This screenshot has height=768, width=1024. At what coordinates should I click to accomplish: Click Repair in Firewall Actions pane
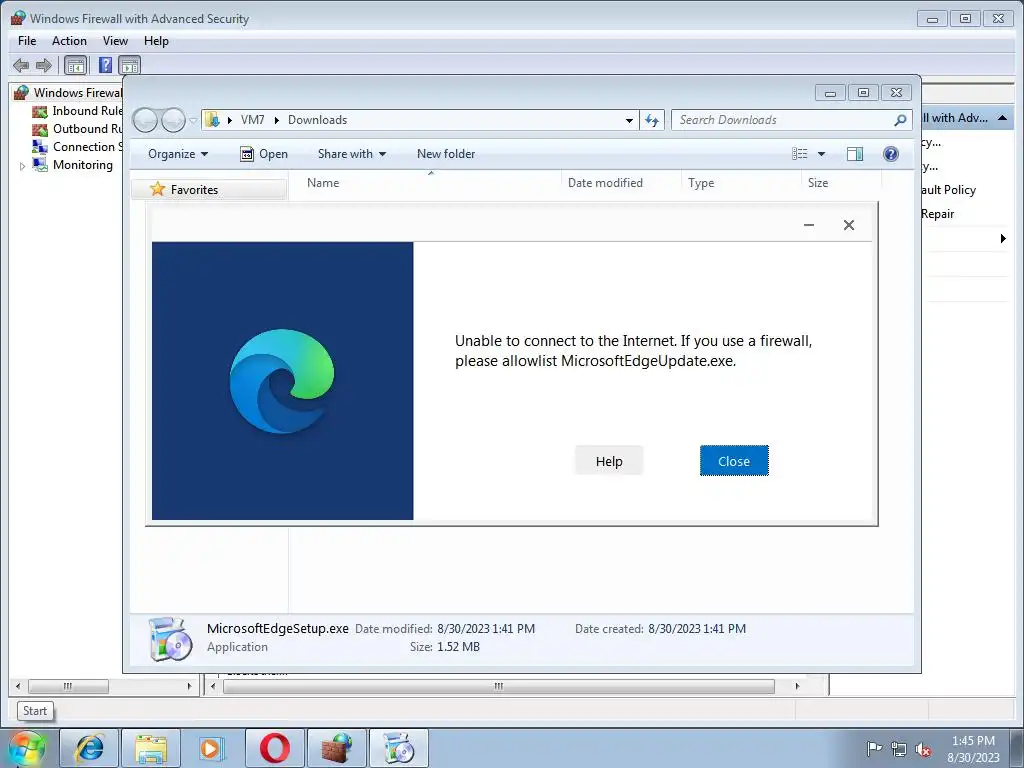[937, 214]
